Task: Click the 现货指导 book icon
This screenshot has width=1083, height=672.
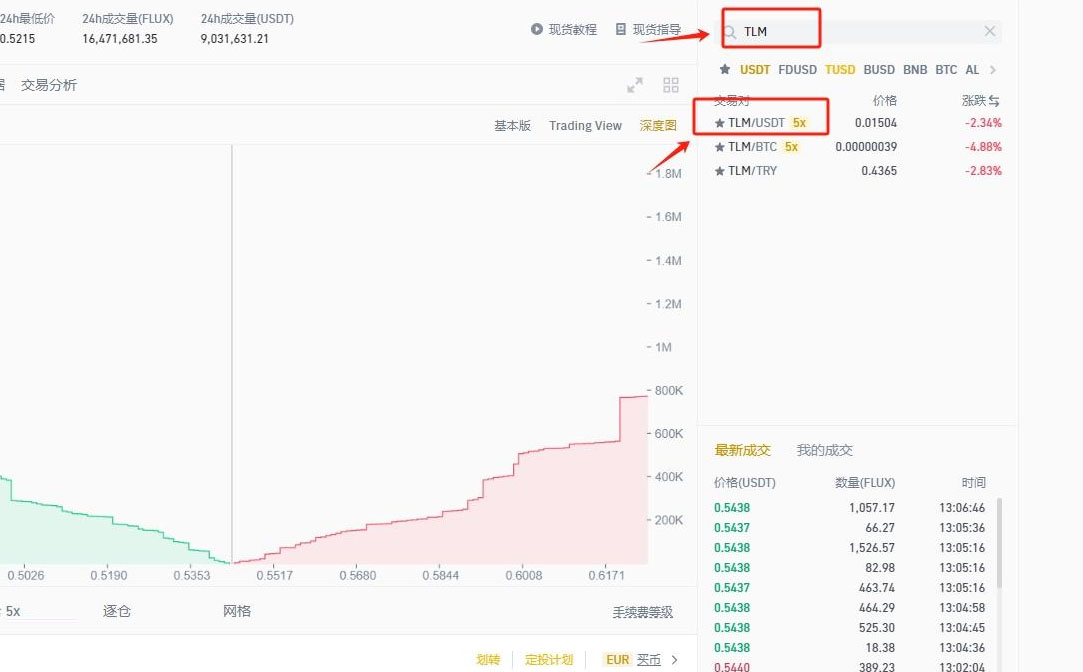Action: [x=621, y=30]
